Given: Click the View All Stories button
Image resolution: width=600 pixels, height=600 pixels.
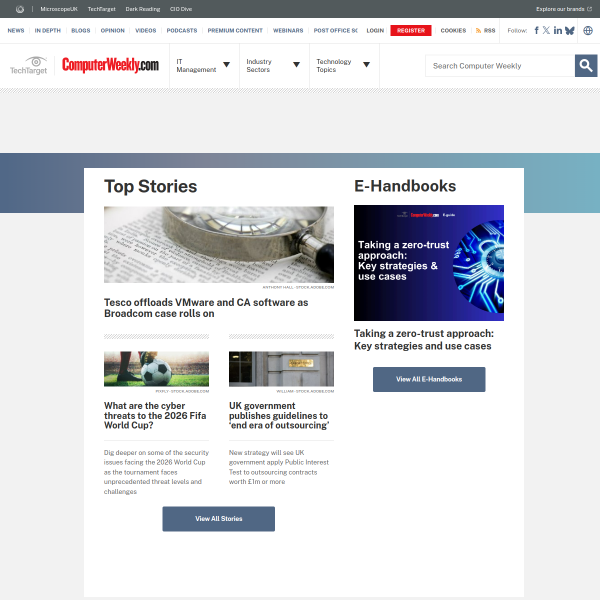Looking at the screenshot, I should click(218, 519).
